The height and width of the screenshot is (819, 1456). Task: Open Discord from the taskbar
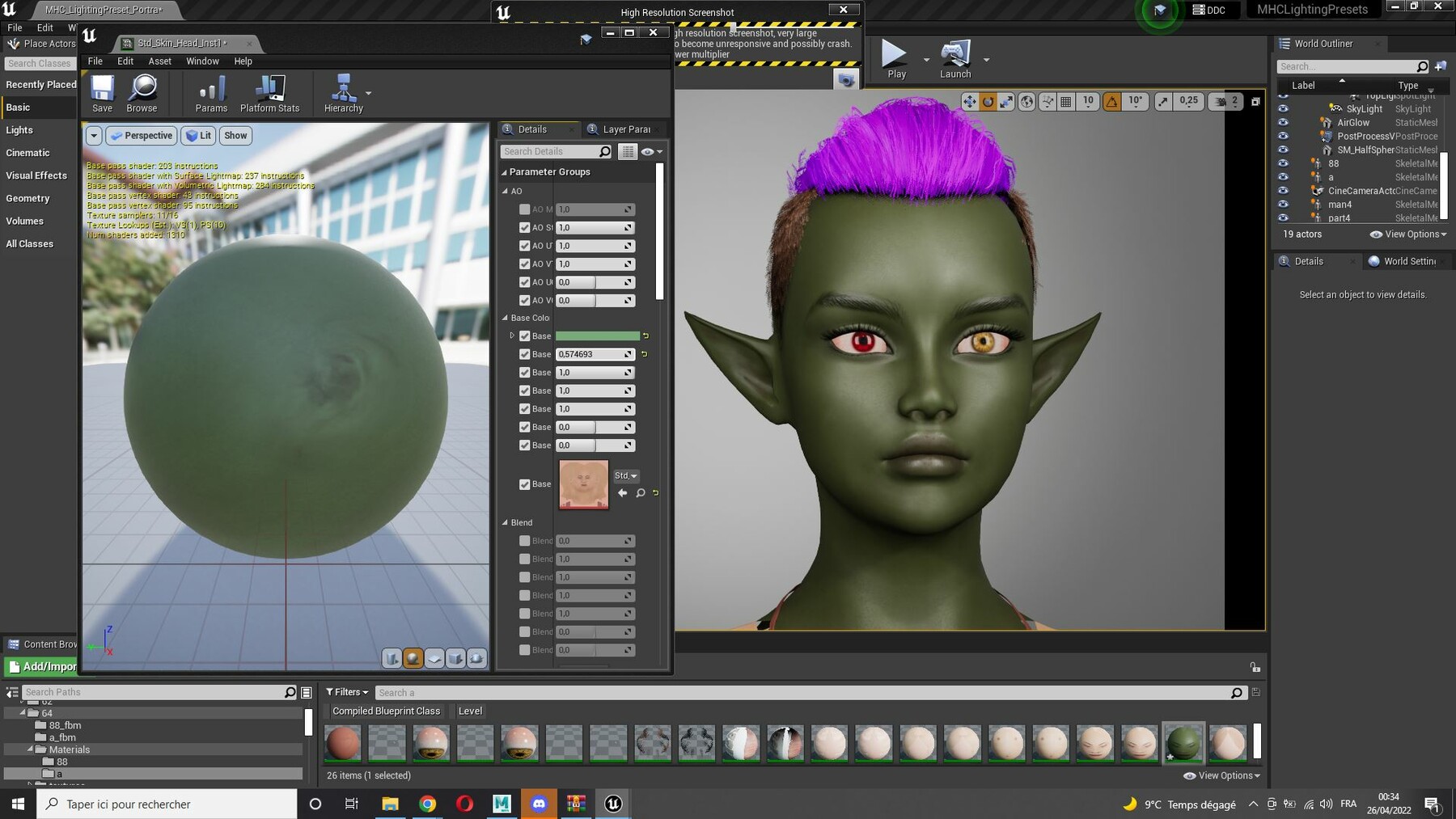click(x=539, y=804)
